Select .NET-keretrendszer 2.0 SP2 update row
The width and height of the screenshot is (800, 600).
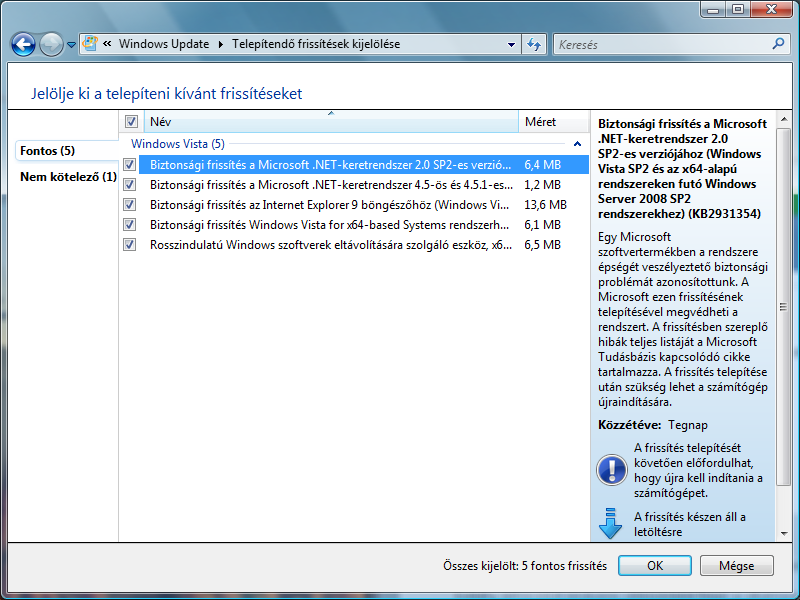(x=363, y=164)
